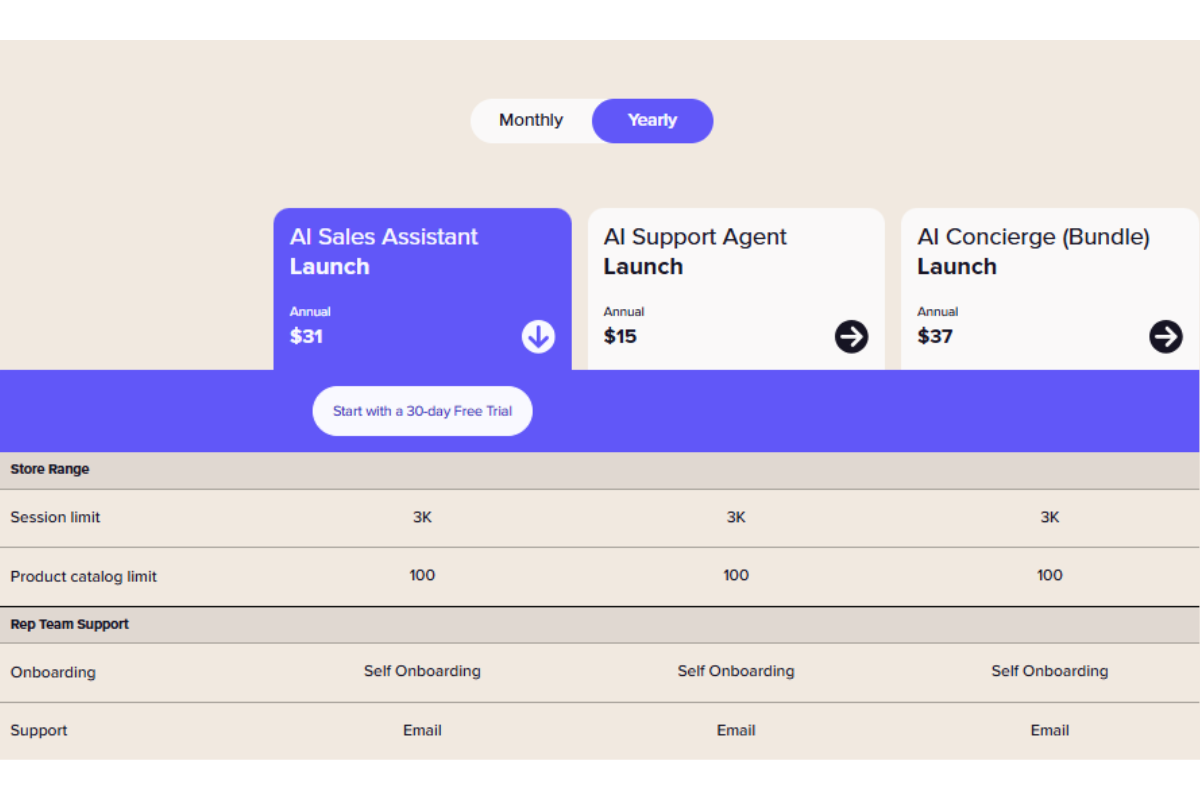Switch billing to Monthly
1200x800 pixels.
coord(531,120)
